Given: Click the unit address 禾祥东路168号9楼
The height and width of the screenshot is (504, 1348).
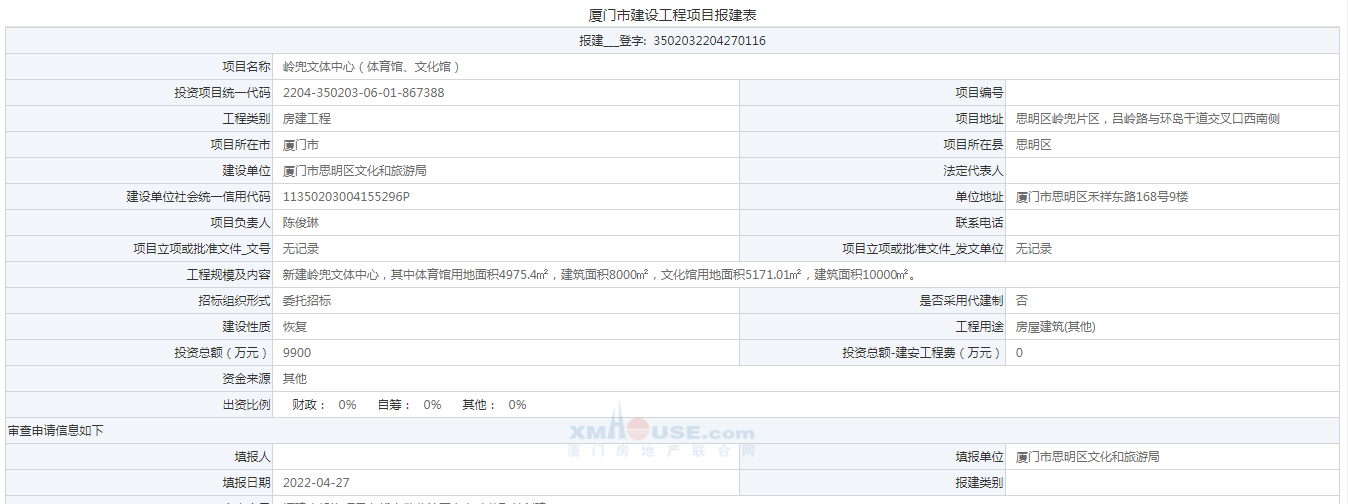Looking at the screenshot, I should click(x=1101, y=197).
